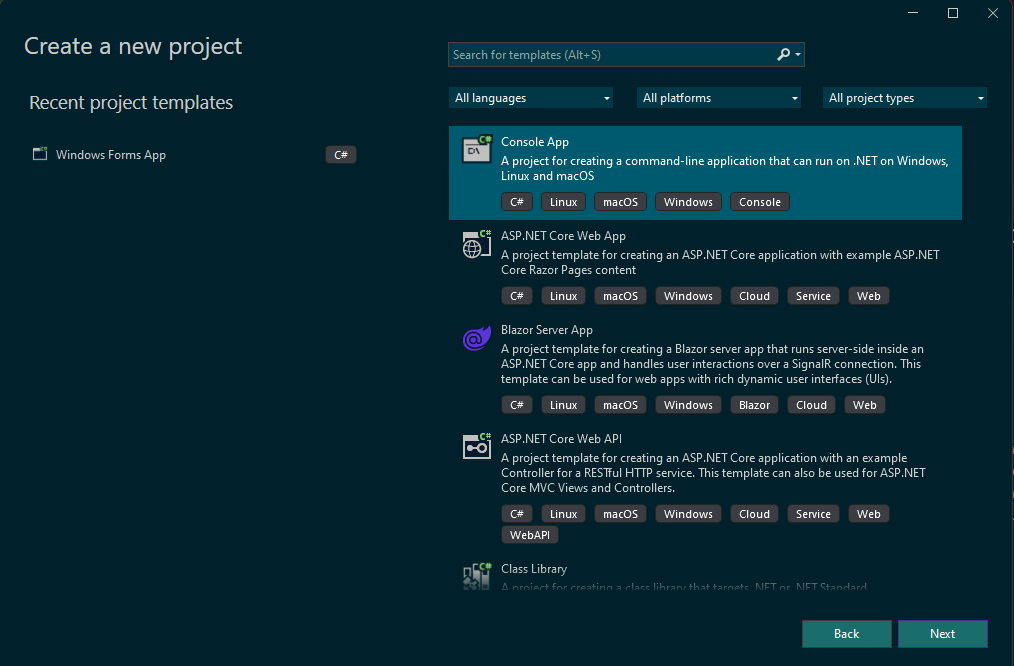The image size is (1014, 666).
Task: Click the Windows Forms App icon in recent templates
Action: [40, 154]
